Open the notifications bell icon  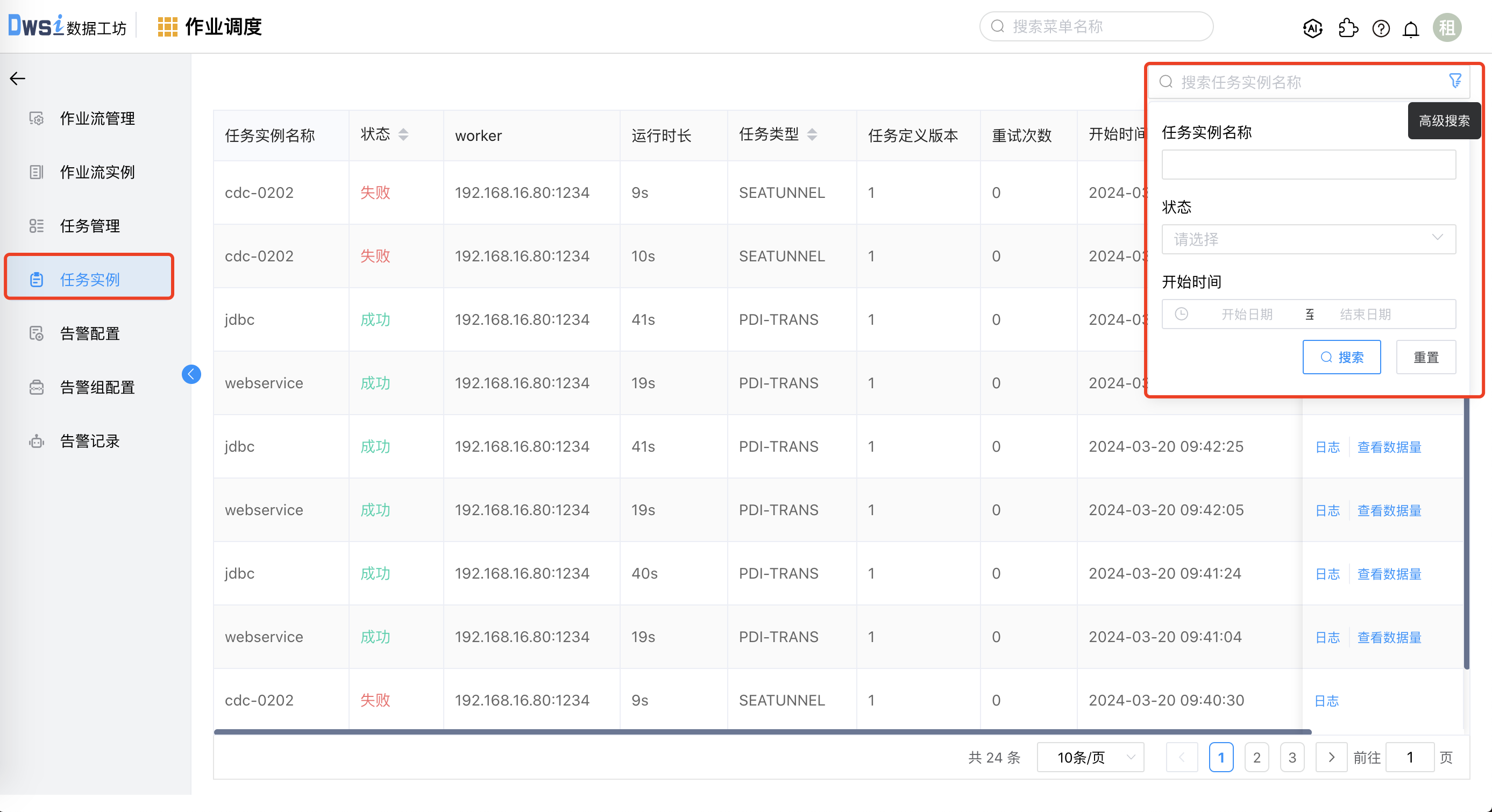(x=1411, y=29)
